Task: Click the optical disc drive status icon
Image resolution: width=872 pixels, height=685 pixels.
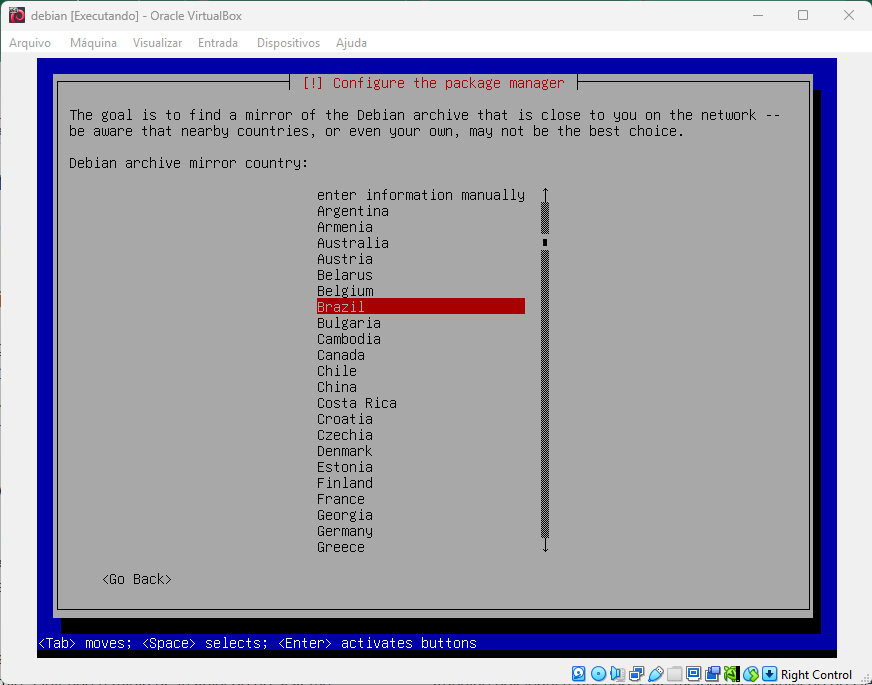Action: tap(598, 674)
